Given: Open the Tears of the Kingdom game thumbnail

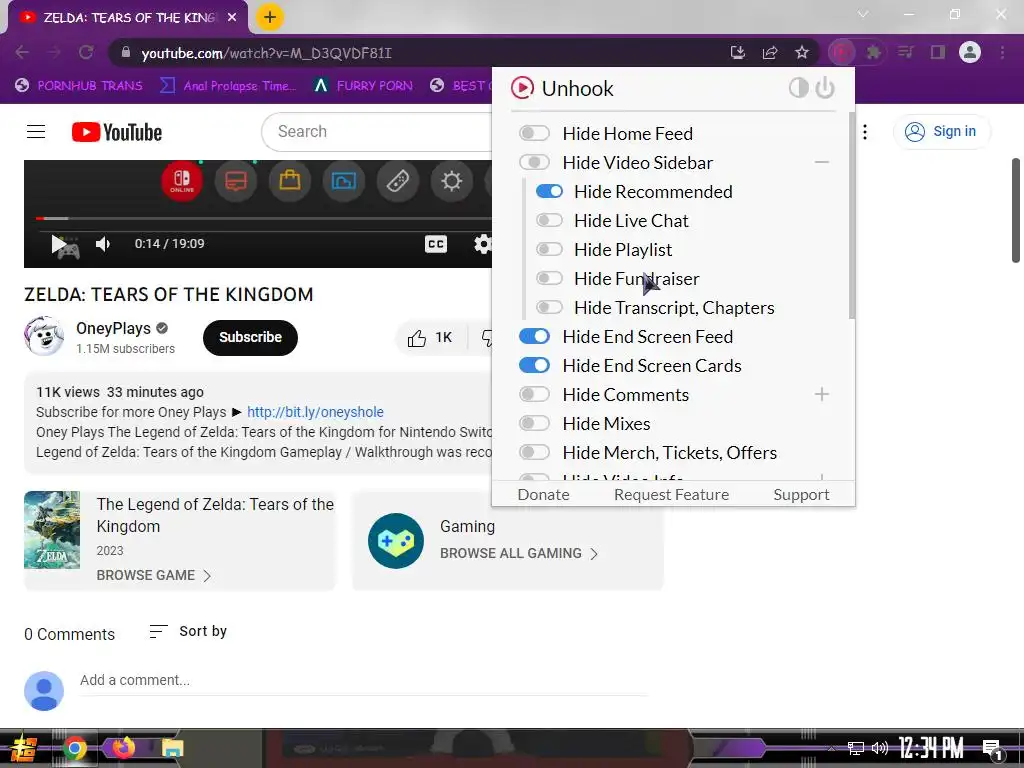Looking at the screenshot, I should (52, 530).
